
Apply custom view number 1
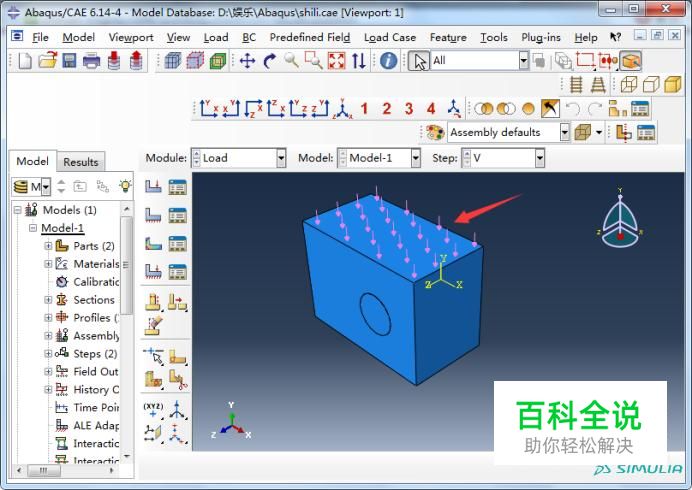(x=364, y=108)
